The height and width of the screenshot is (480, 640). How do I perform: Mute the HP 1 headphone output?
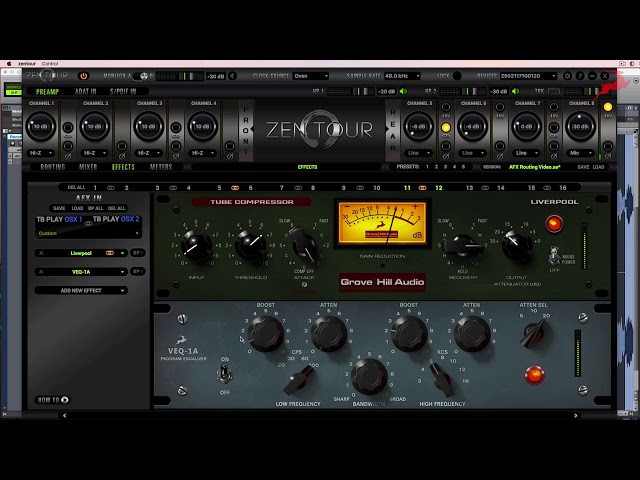pos(403,91)
